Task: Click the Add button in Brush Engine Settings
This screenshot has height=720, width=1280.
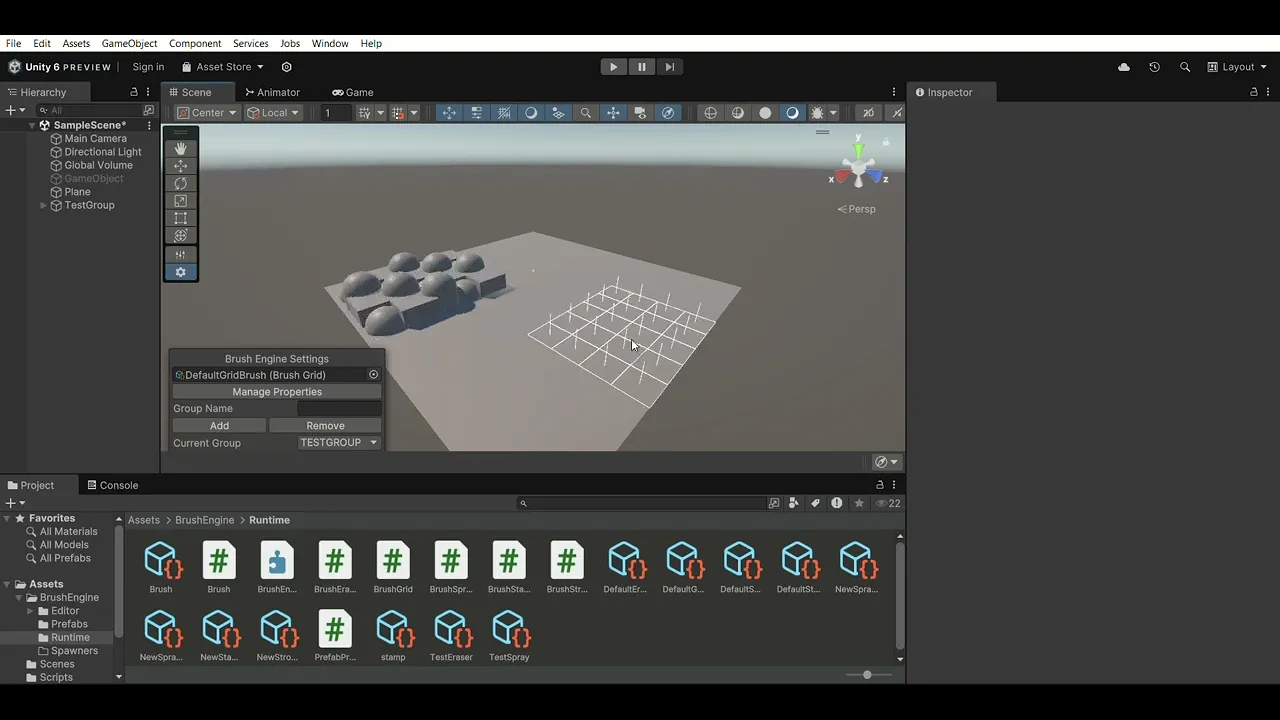Action: click(219, 426)
